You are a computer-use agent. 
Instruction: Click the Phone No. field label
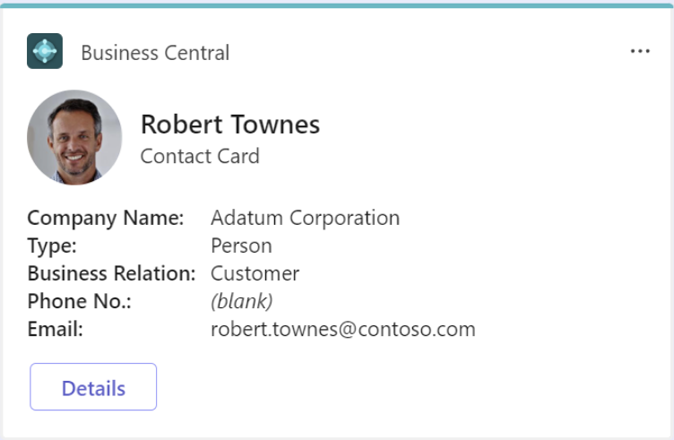click(x=79, y=301)
